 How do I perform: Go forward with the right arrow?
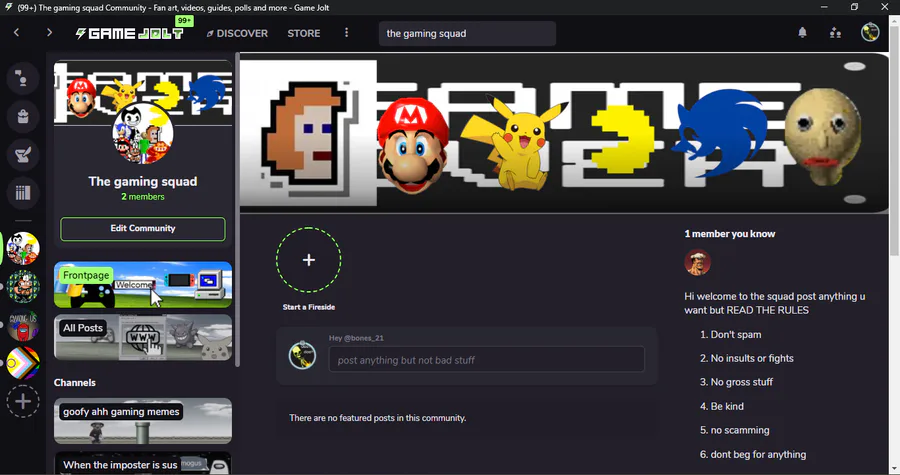coord(49,33)
